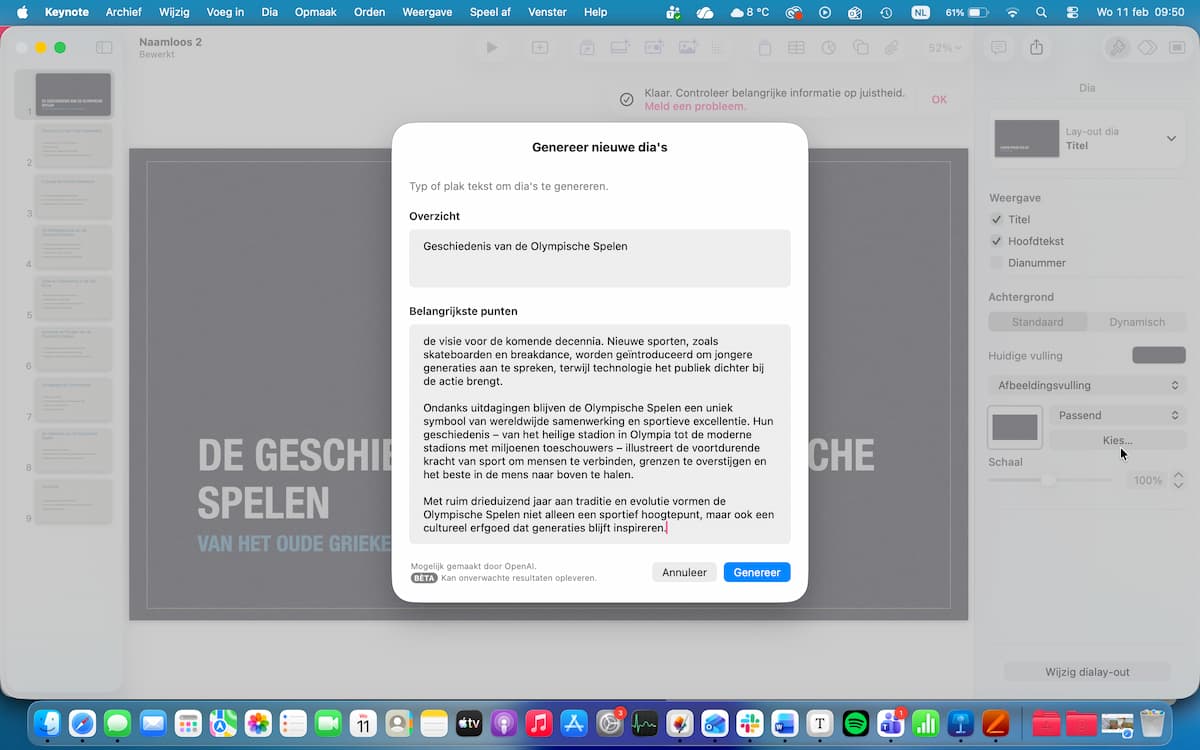Viewport: 1200px width, 750px height.
Task: Click the Huidige vulling color swatch
Action: pos(1158,356)
